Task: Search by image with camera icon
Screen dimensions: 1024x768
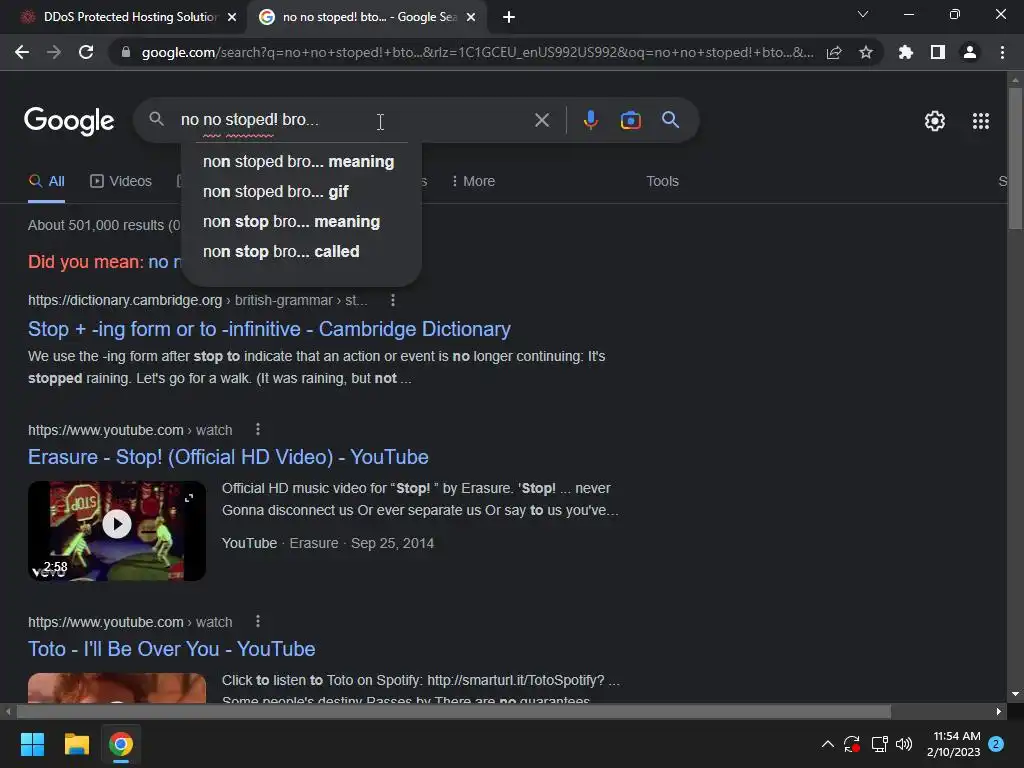Action: tap(630, 120)
